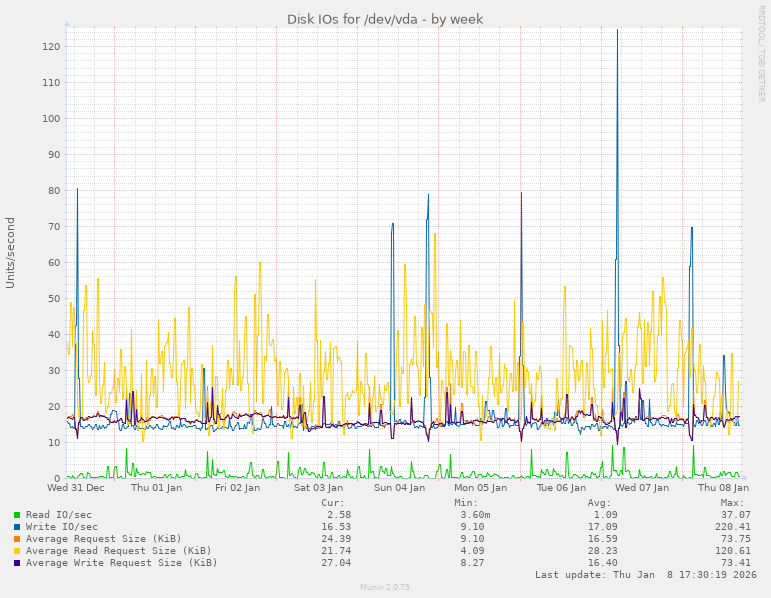The width and height of the screenshot is (771, 598).
Task: Click the "Munin 2.0.75" footer text
Action: pos(385,587)
